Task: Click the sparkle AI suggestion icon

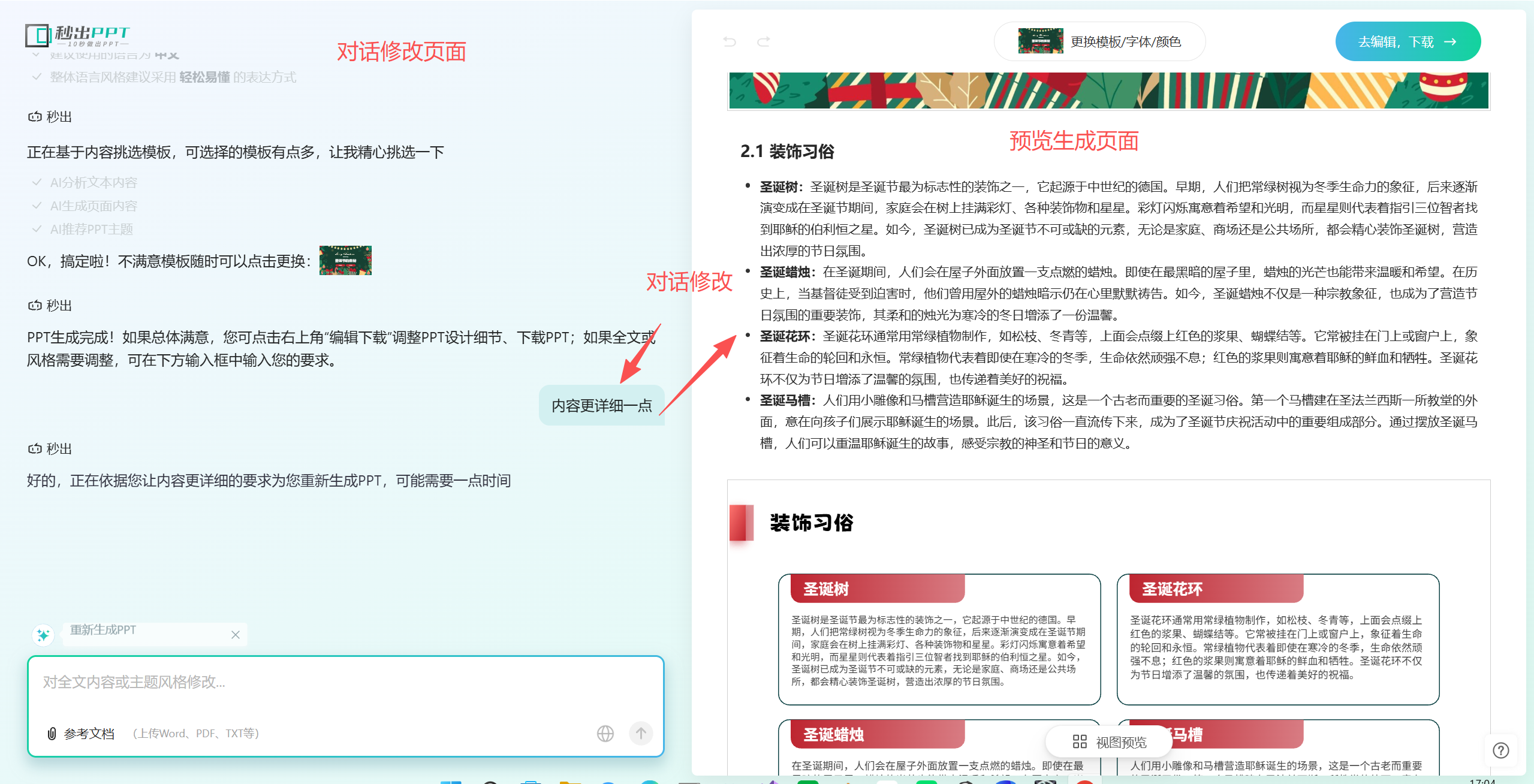Action: click(x=43, y=635)
